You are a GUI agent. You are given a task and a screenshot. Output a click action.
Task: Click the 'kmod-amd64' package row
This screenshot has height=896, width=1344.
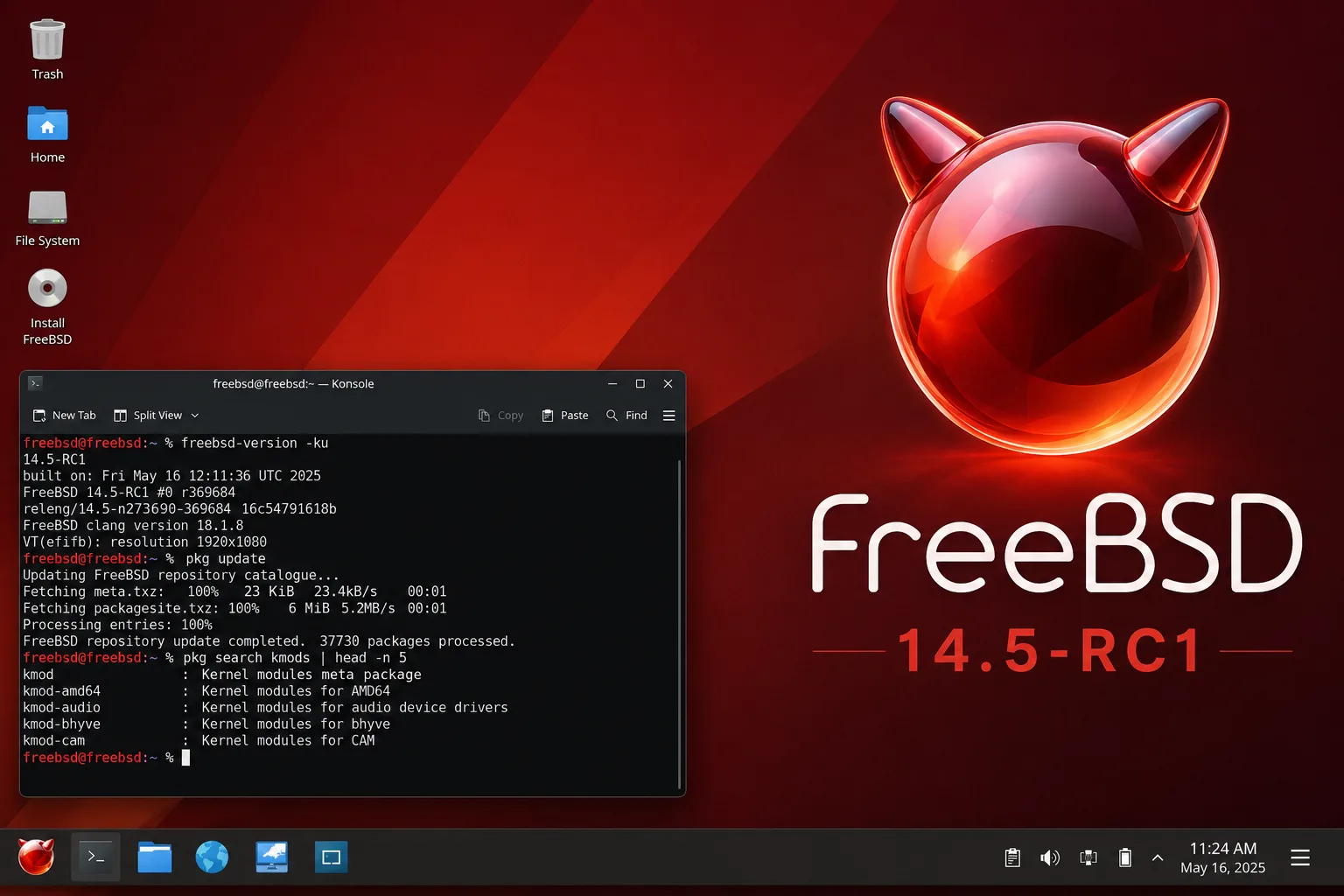(x=206, y=691)
